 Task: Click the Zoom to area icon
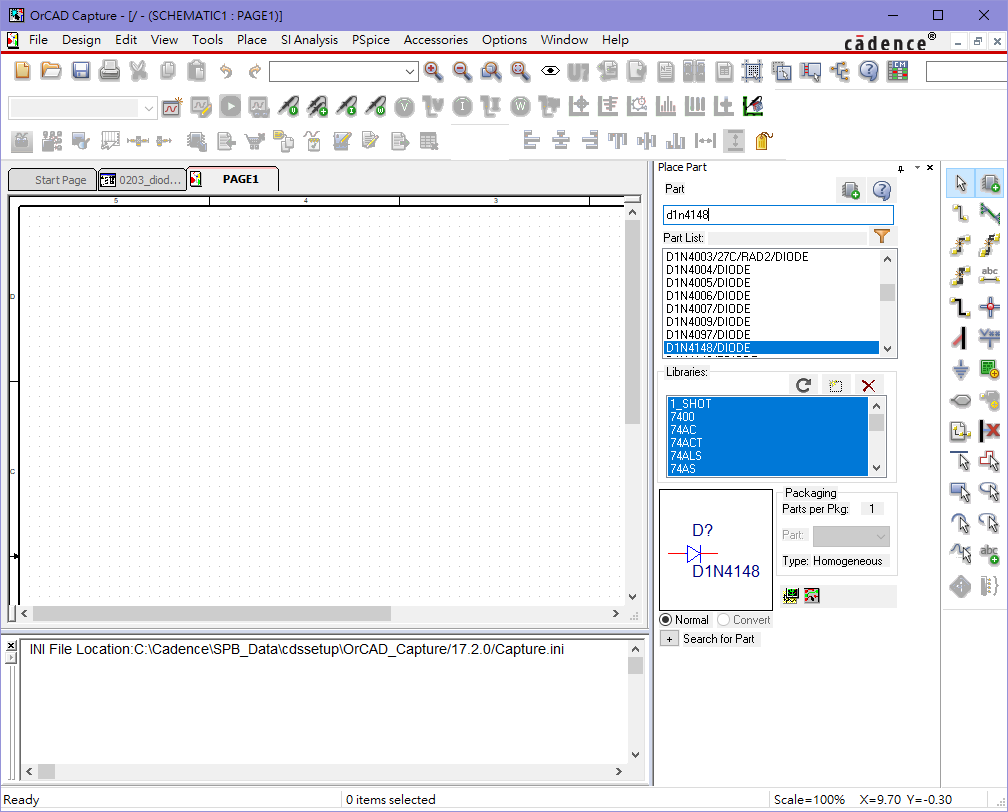coord(491,71)
